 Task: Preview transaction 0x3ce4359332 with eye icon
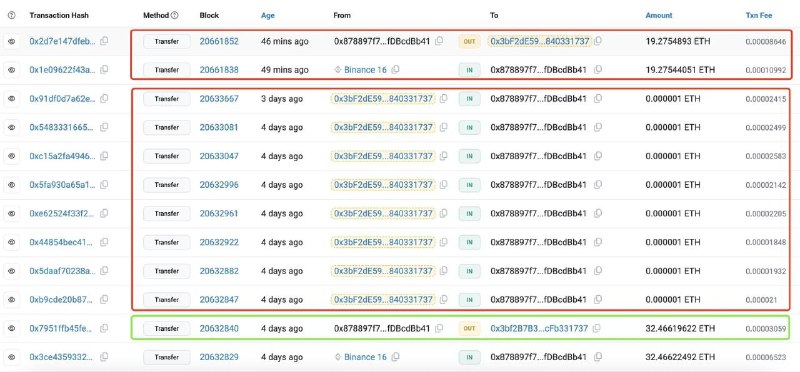click(12, 357)
